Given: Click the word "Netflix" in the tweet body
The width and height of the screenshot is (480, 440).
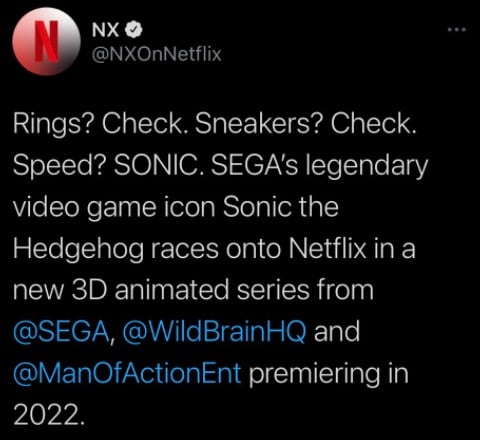Looking at the screenshot, I should (328, 248).
